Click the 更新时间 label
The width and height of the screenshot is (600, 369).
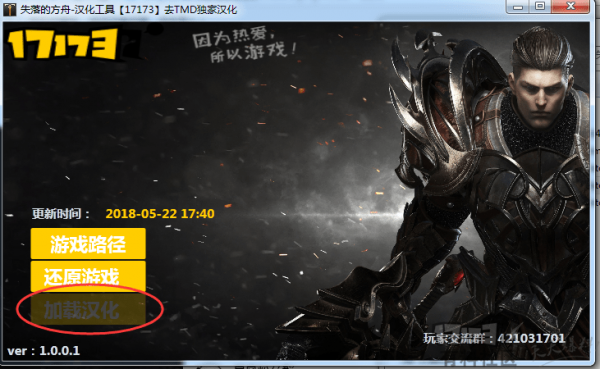point(60,214)
